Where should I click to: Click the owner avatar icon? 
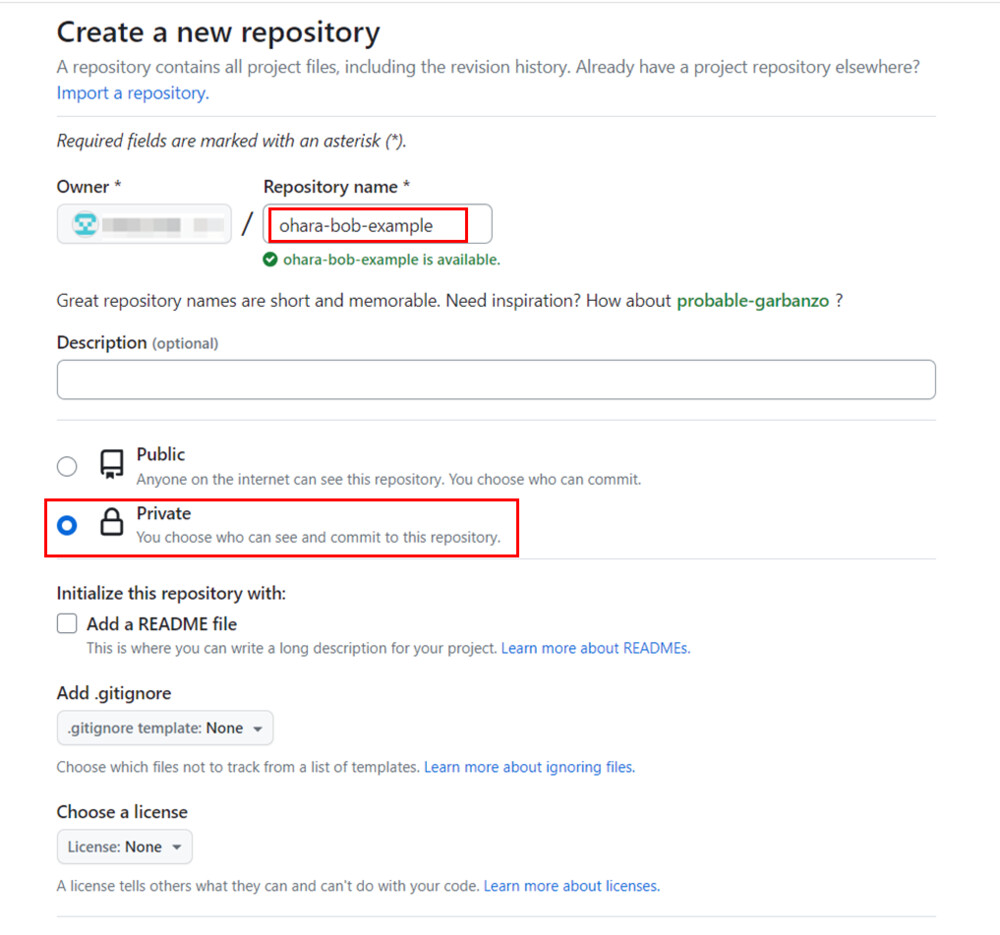[x=86, y=225]
